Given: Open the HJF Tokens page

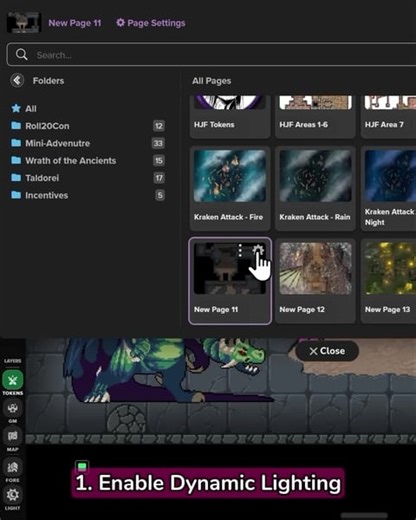Looking at the screenshot, I should [230, 117].
